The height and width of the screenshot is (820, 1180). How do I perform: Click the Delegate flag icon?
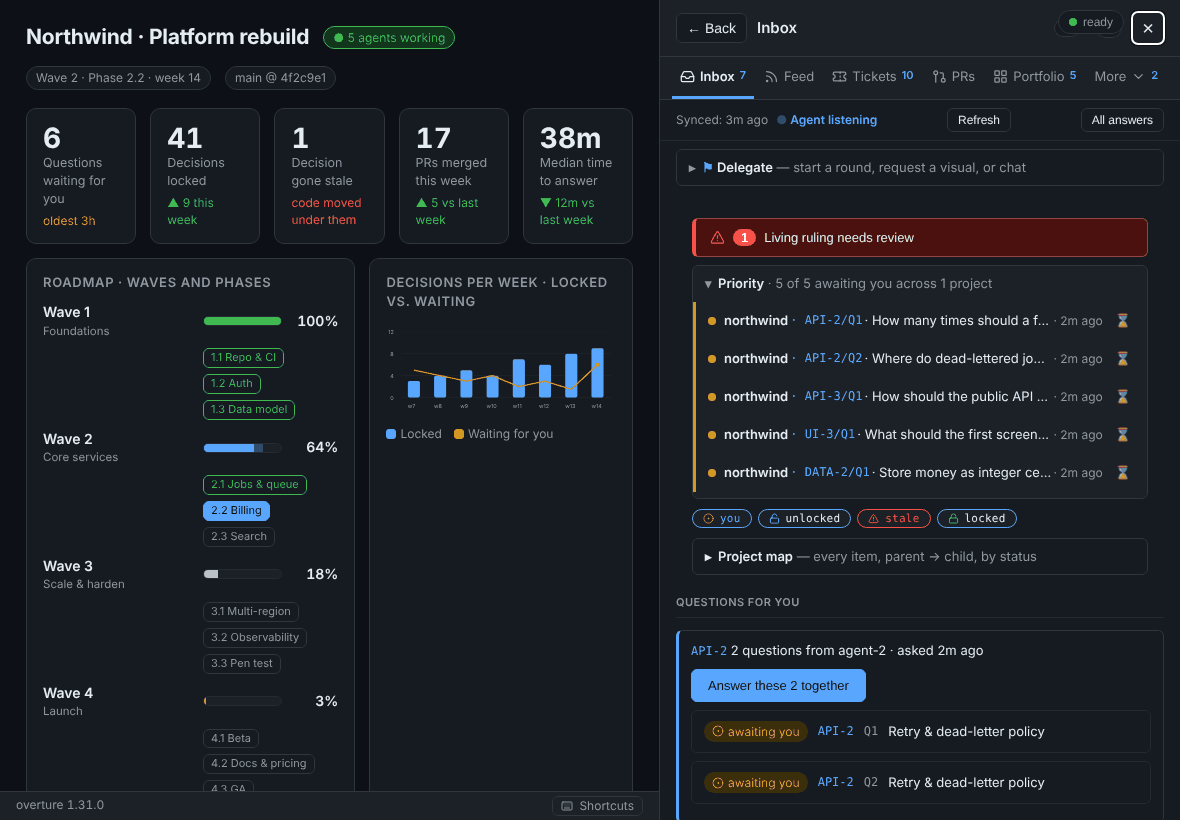tap(707, 168)
